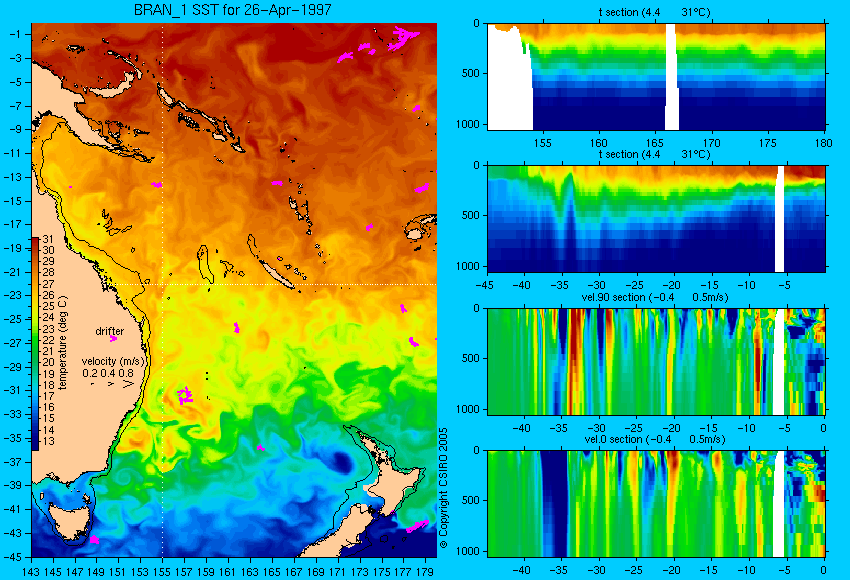Click the magenta drifter cluster near 157E, -31
The width and height of the screenshot is (850, 580).
tap(185, 395)
